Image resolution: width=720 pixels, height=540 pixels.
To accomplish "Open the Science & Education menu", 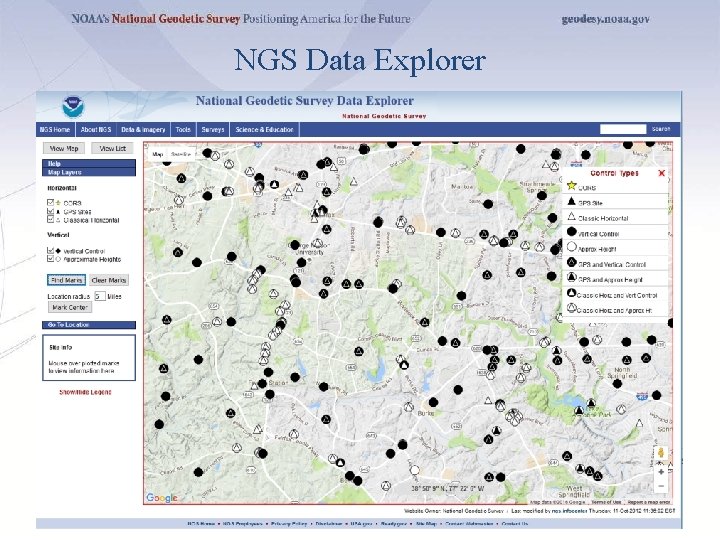I will [264, 129].
